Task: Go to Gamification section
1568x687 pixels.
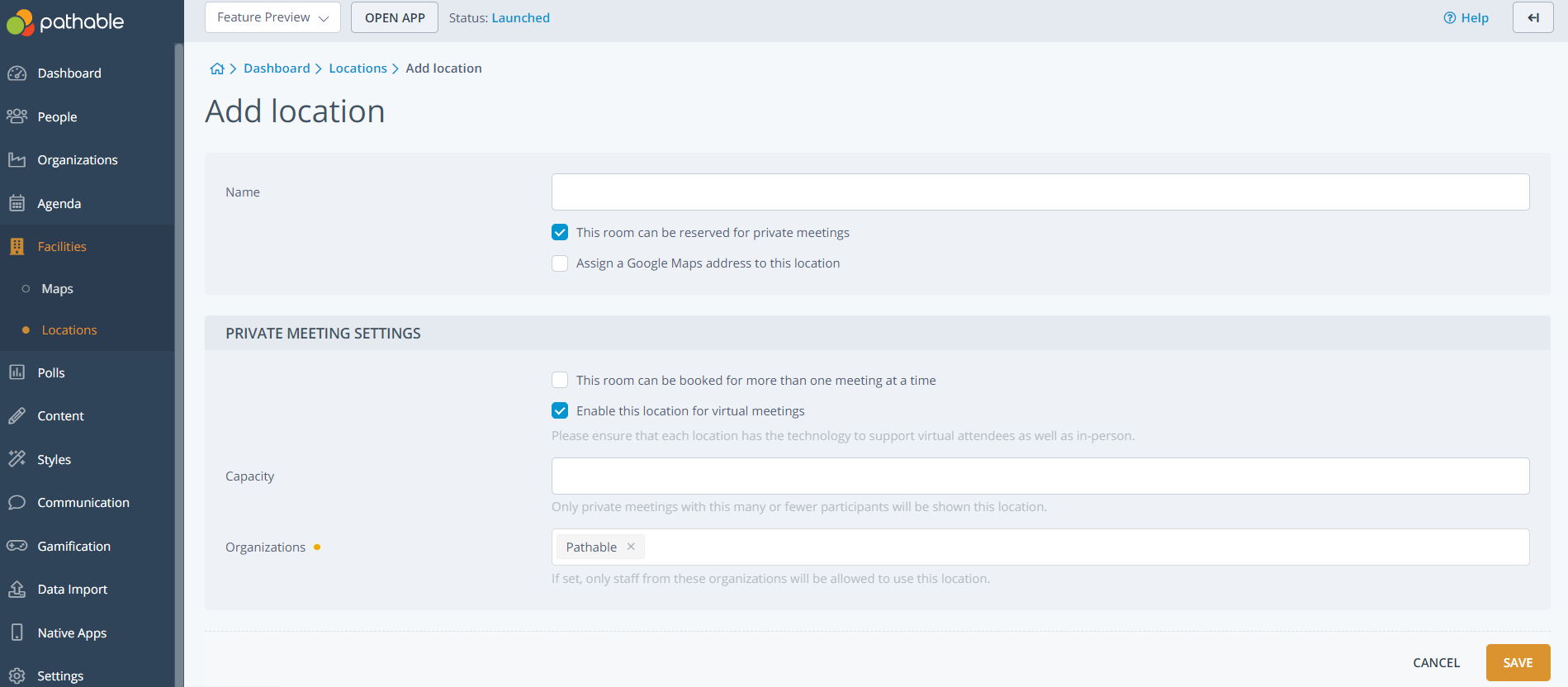Action: (x=73, y=546)
